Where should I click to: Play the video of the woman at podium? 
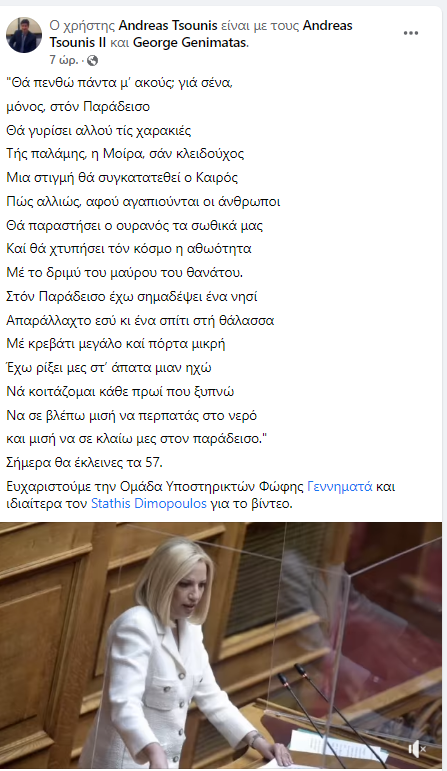click(221, 645)
